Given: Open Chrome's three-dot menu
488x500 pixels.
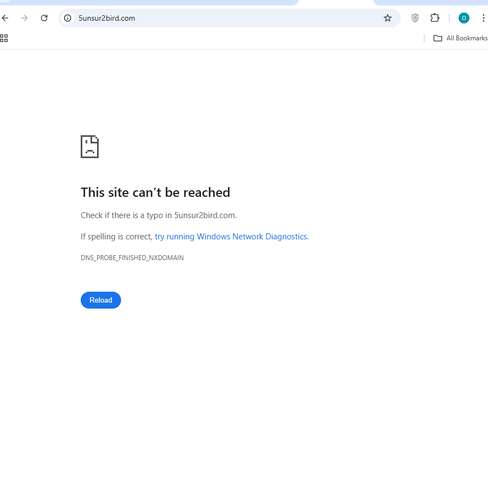Looking at the screenshot, I should (x=483, y=18).
